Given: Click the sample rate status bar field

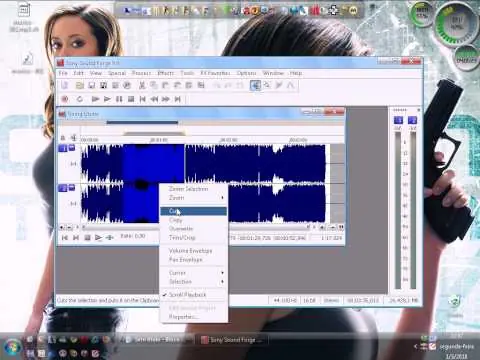Looking at the screenshot, I should [x=285, y=301].
